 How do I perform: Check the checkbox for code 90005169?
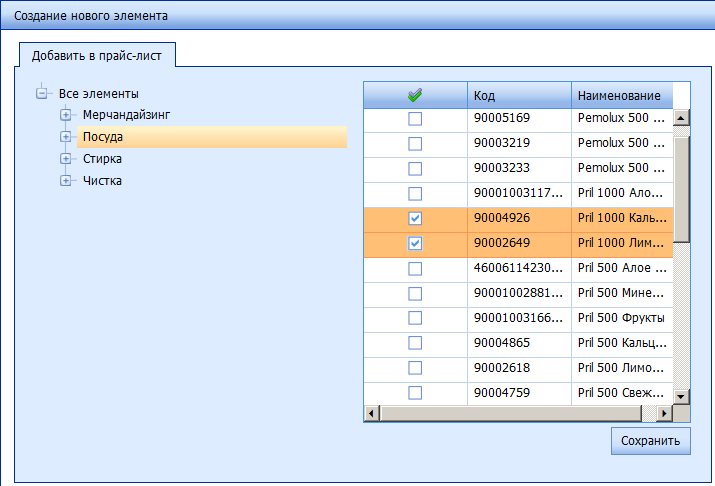415,119
